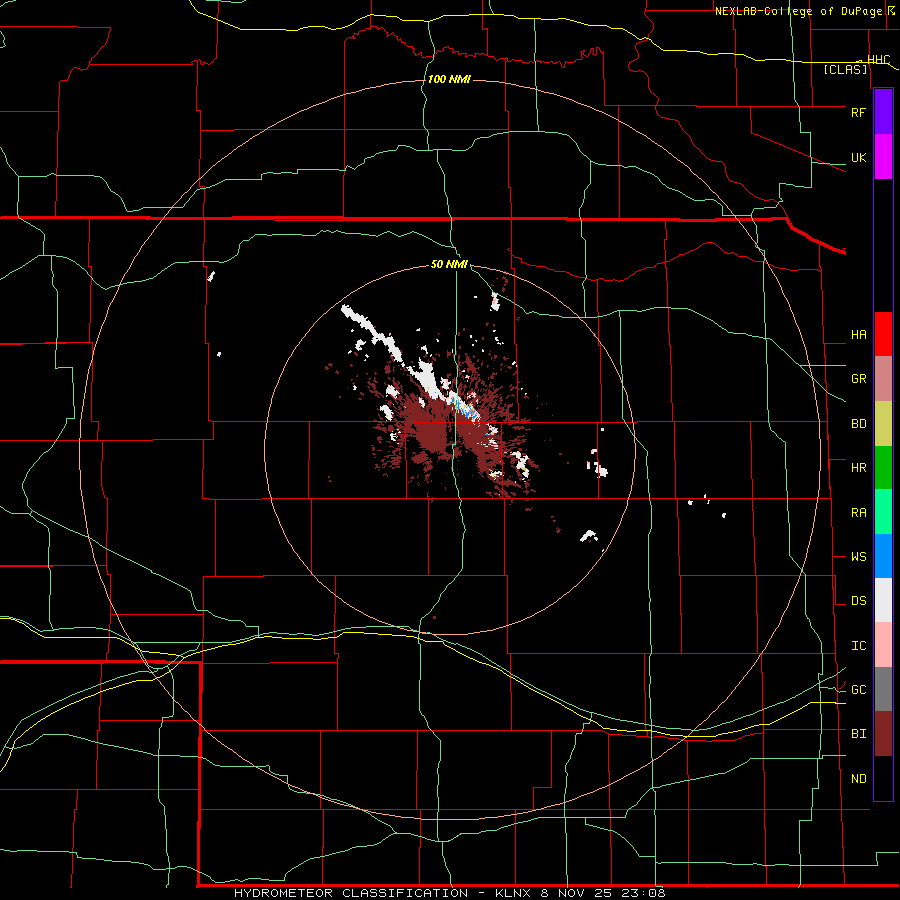The height and width of the screenshot is (900, 900).
Task: Click the WS legend label
Action: coord(858,557)
